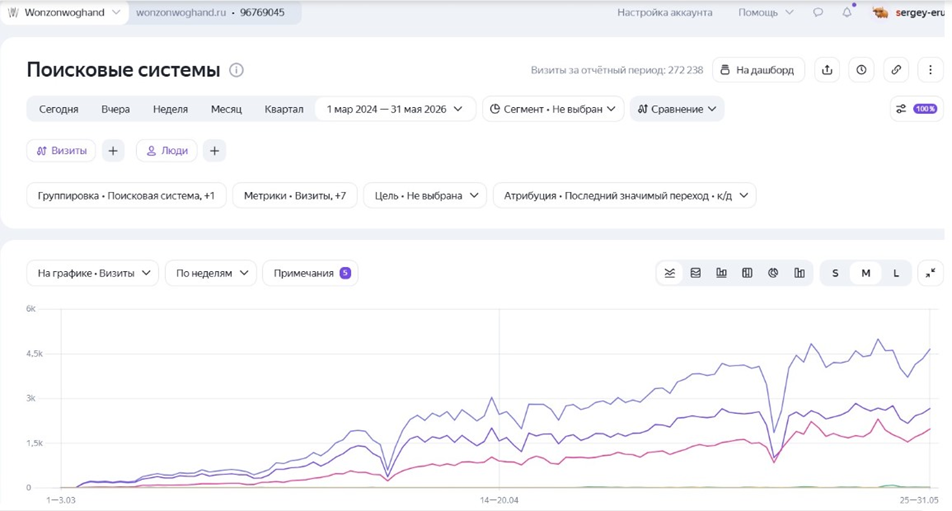Switch to the pie chart icon
The width and height of the screenshot is (952, 511).
click(773, 273)
